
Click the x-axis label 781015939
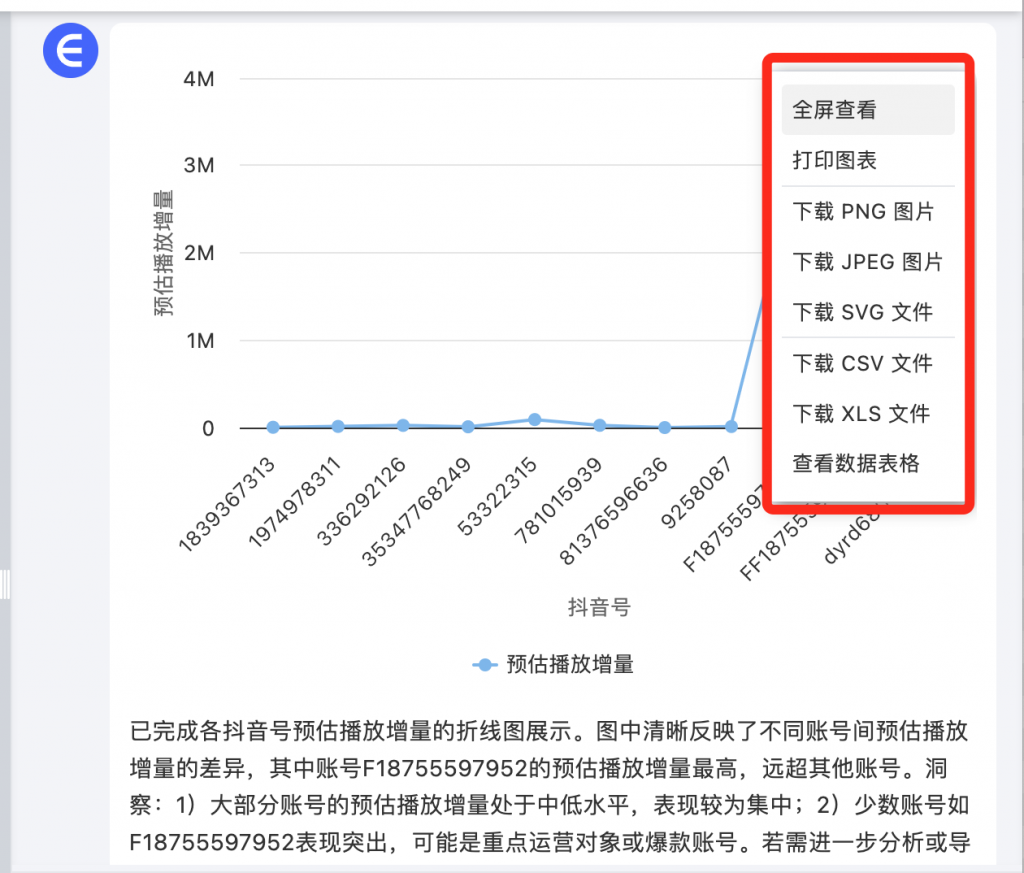click(558, 500)
